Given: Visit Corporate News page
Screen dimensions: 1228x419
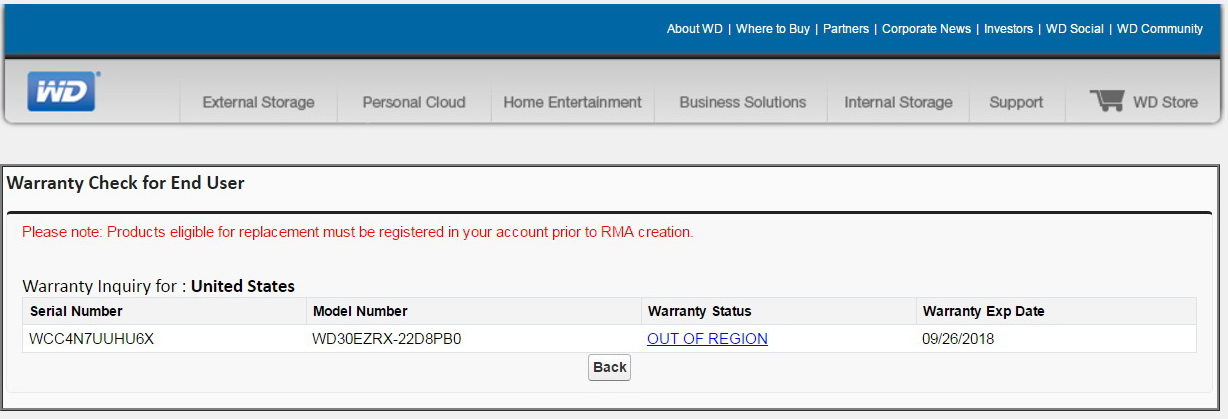Looking at the screenshot, I should point(926,29).
